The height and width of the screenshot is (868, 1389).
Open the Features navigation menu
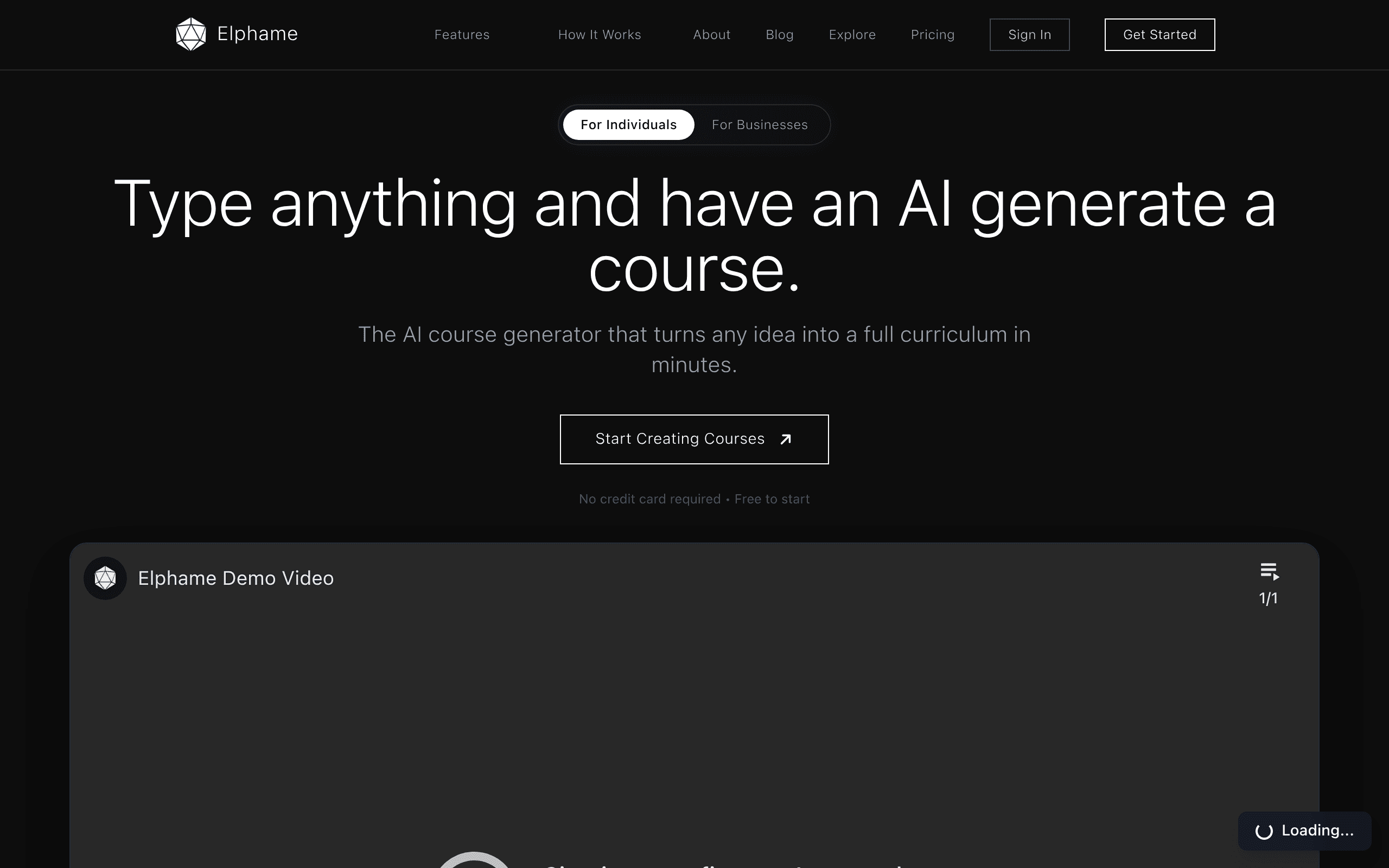462,34
